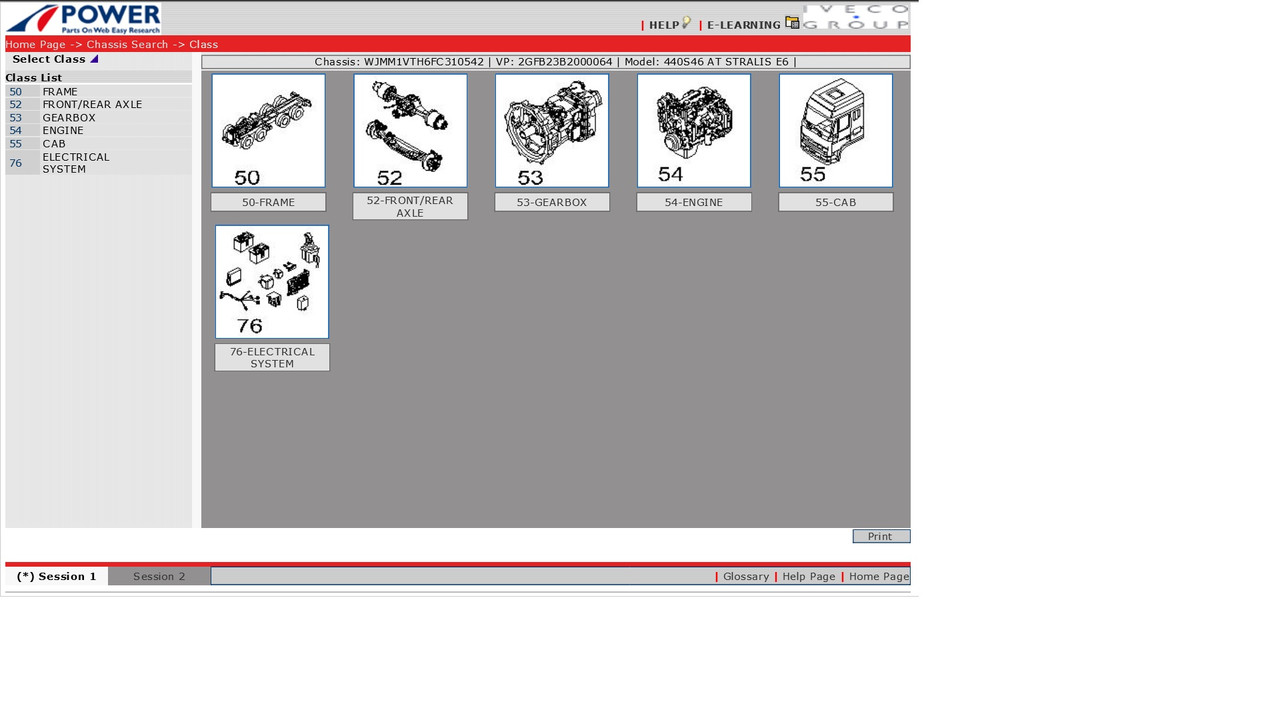1280x720 pixels.
Task: Click Class in breadcrumb
Action: (203, 44)
